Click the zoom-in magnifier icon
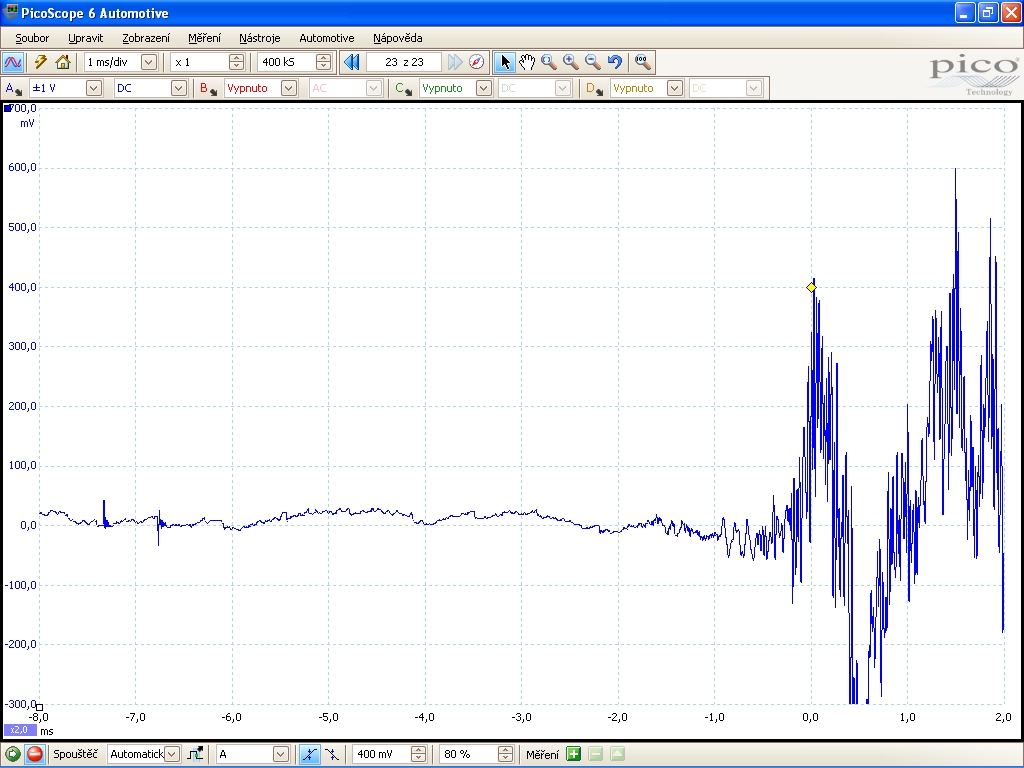Screen dimensions: 1024x768 [571, 62]
